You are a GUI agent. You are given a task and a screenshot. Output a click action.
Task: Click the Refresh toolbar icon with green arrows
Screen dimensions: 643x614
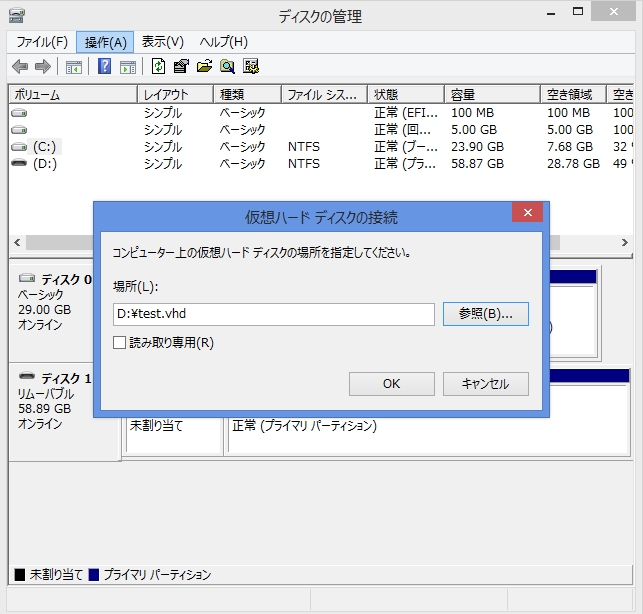pos(158,67)
